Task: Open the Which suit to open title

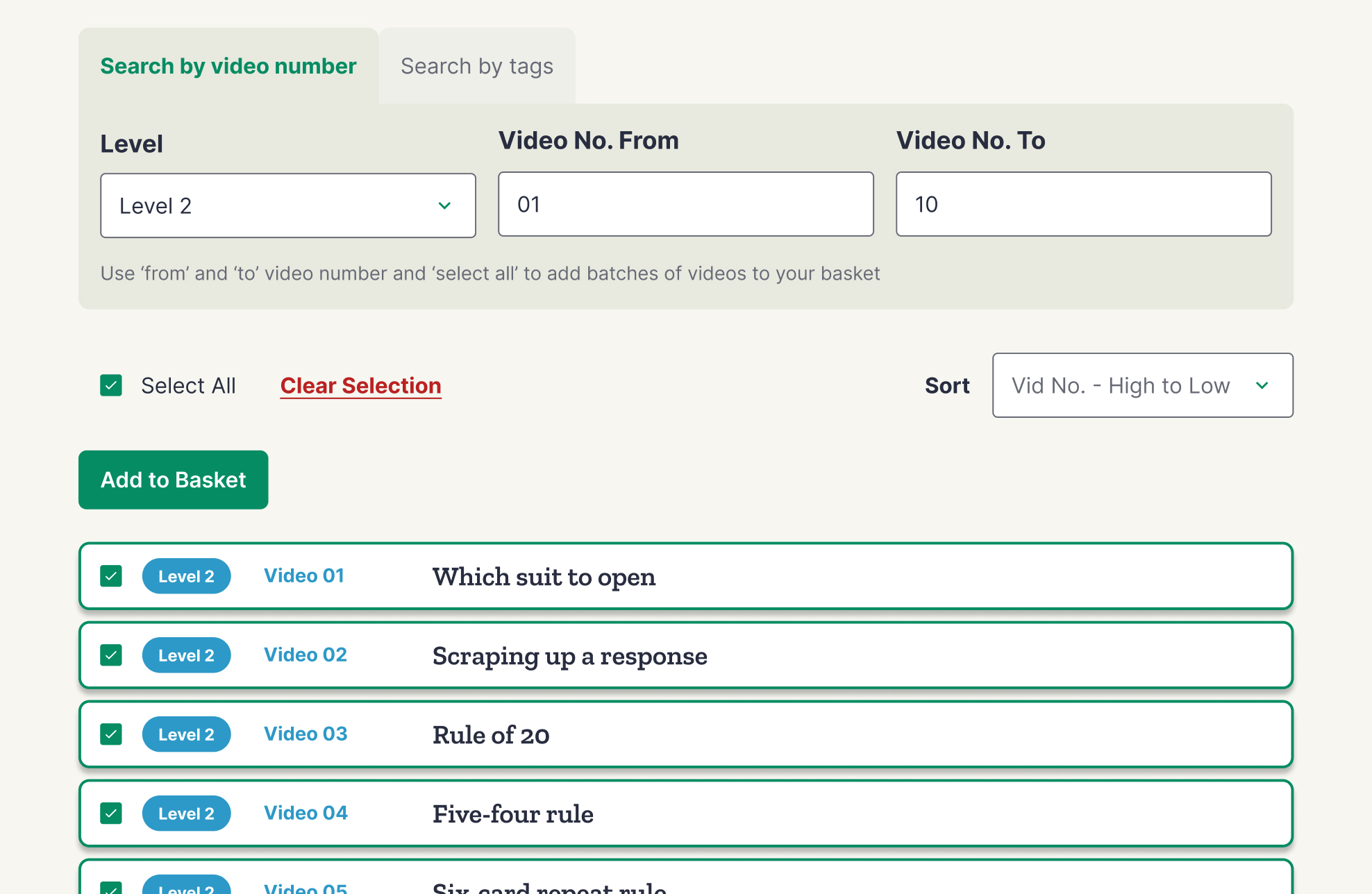Action: point(544,577)
